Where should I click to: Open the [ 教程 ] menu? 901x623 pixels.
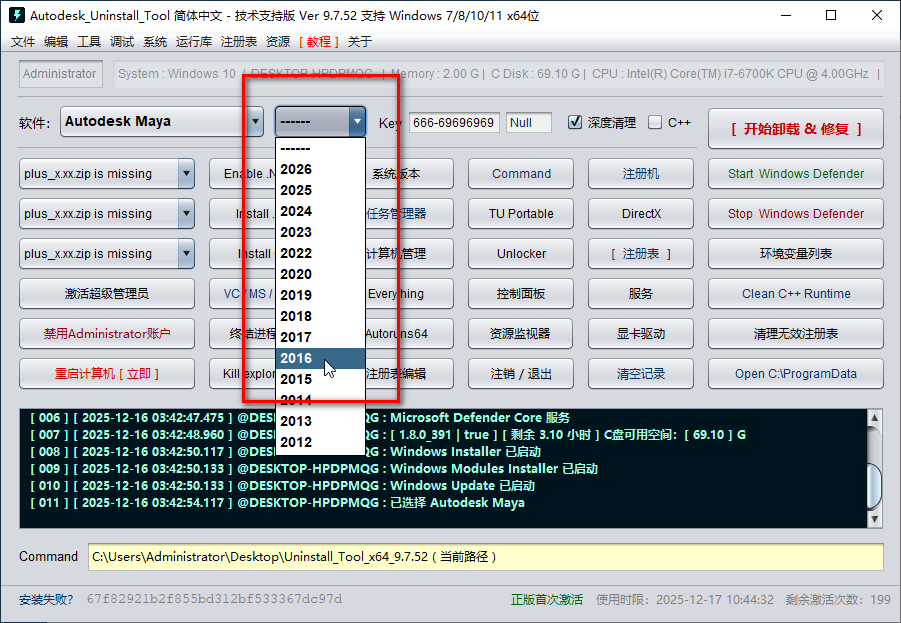[318, 41]
